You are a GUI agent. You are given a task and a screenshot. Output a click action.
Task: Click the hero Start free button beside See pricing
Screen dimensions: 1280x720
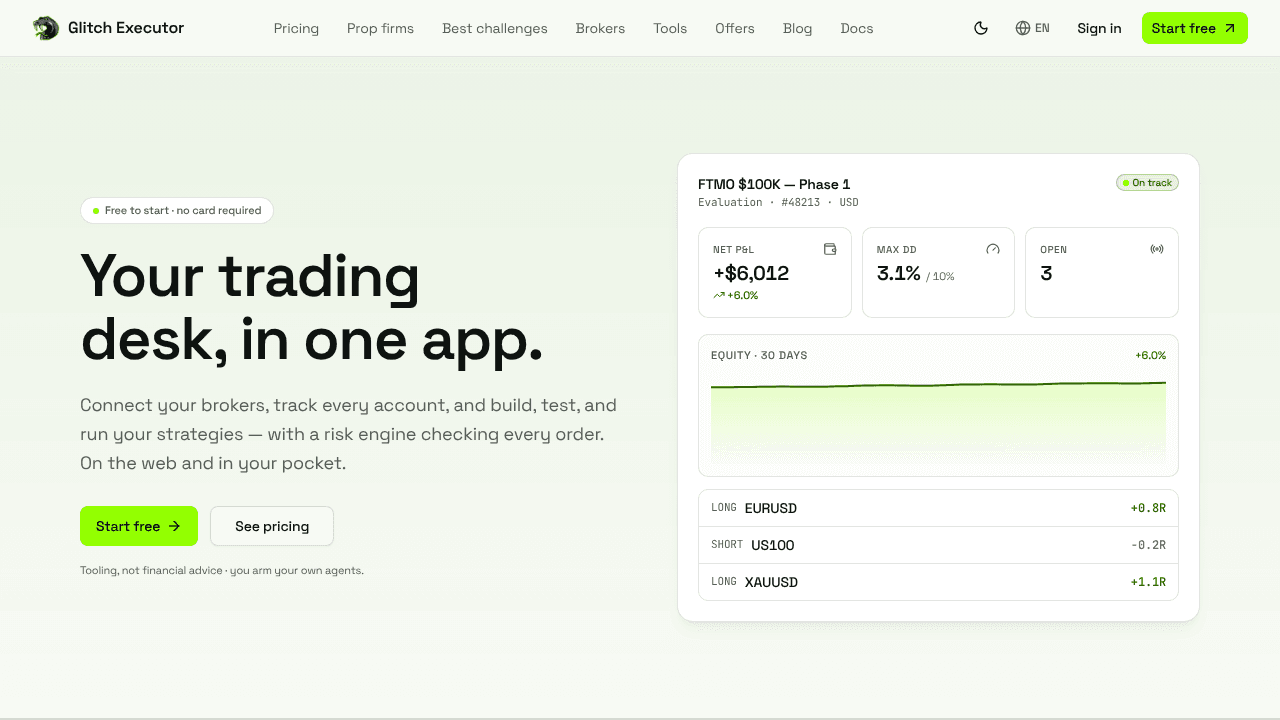tap(139, 526)
